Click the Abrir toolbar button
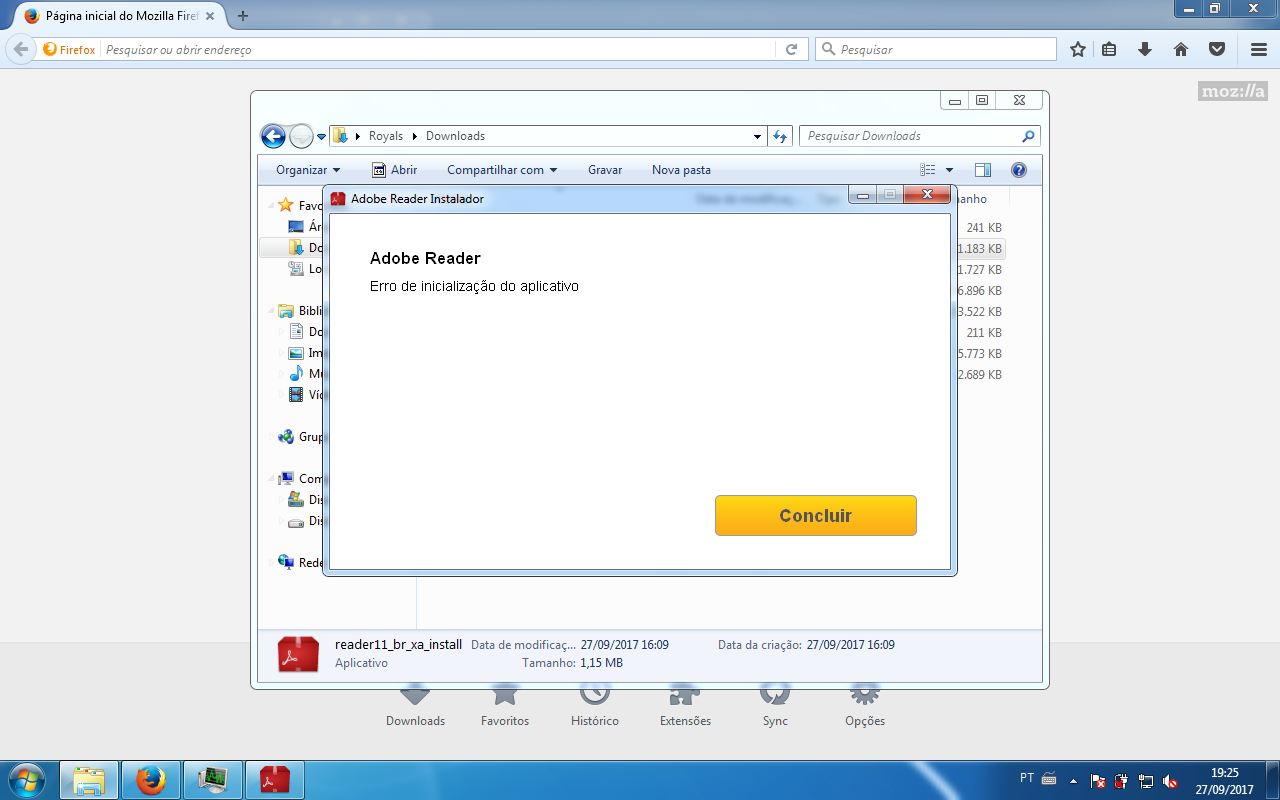 click(395, 170)
